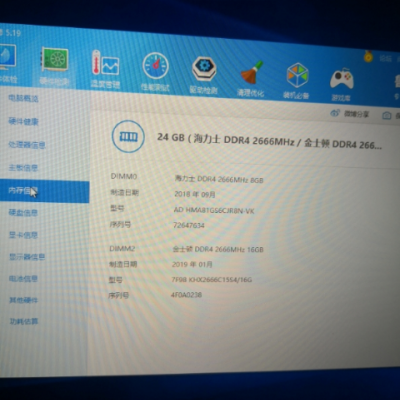The image size is (400, 400).
Task: Click the camera screenshot icon
Action: pyautogui.click(x=386, y=115)
